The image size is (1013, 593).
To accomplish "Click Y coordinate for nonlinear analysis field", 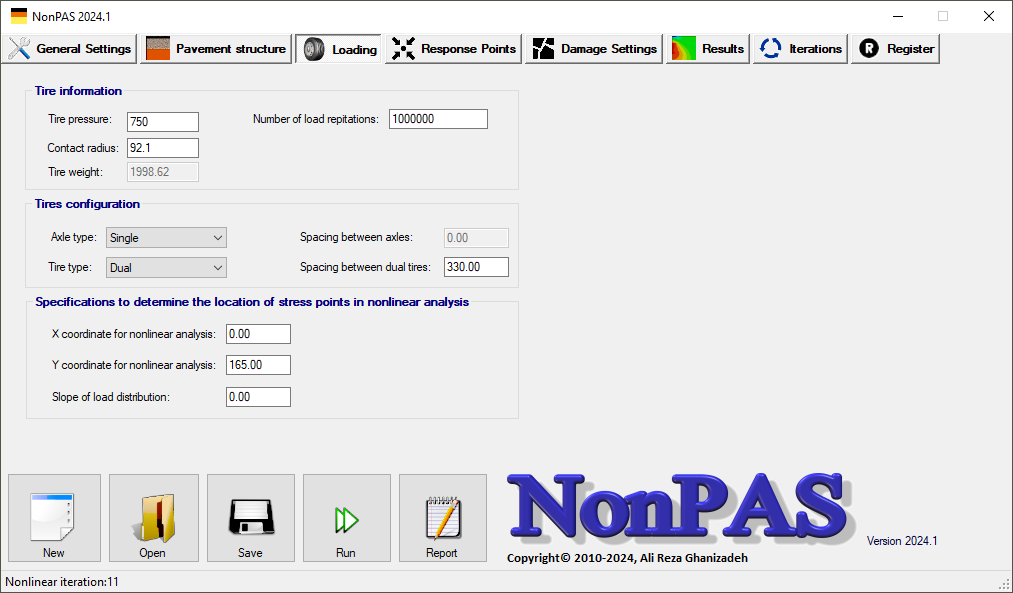I will point(258,365).
